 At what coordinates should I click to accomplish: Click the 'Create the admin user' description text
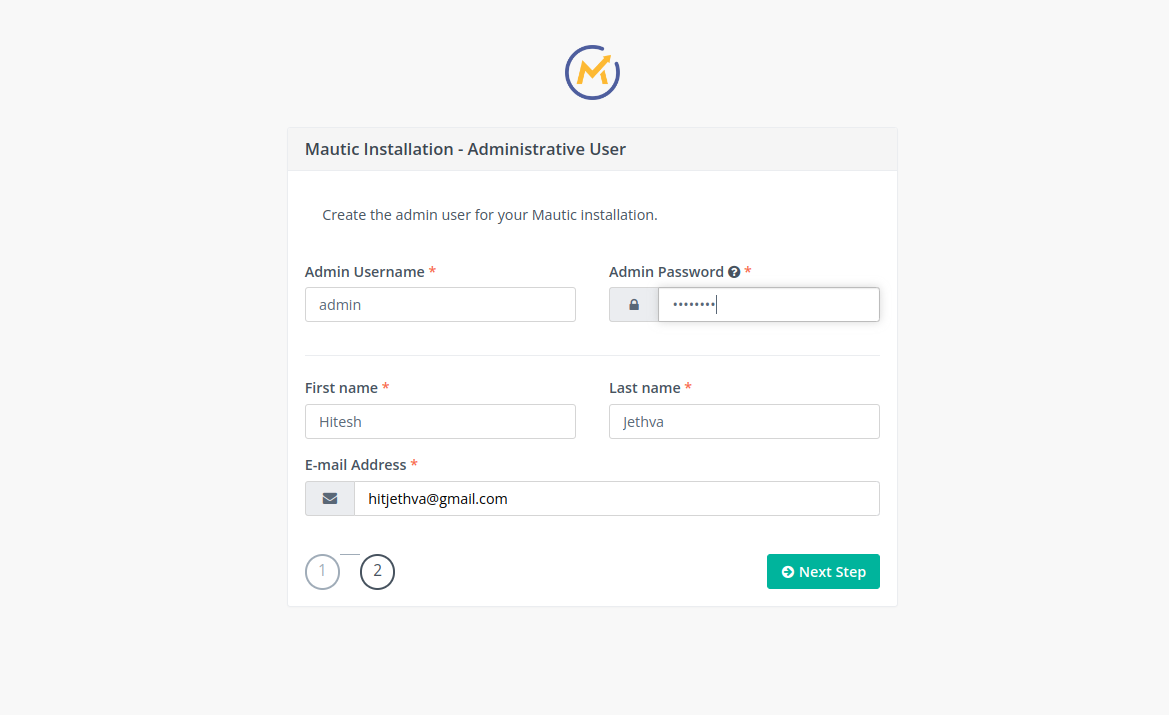click(x=490, y=215)
